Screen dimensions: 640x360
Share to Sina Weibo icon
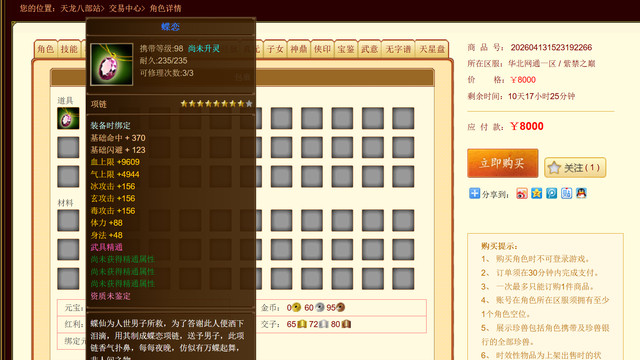click(x=522, y=193)
